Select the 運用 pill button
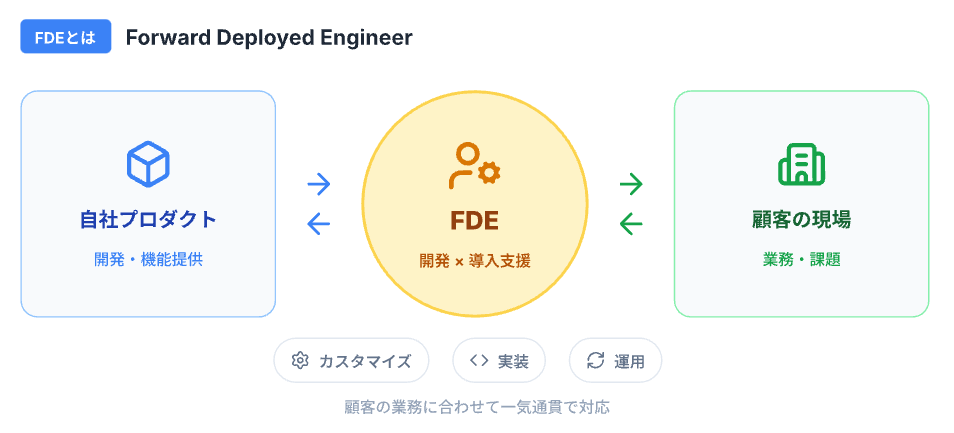This screenshot has height=433, width=954. point(615,361)
